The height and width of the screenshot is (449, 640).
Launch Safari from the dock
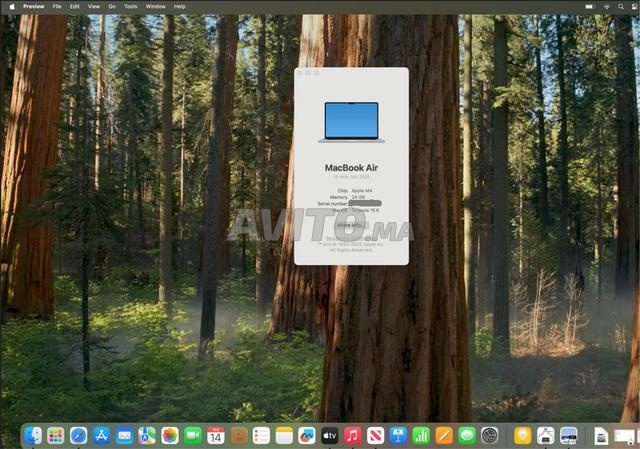click(x=78, y=435)
